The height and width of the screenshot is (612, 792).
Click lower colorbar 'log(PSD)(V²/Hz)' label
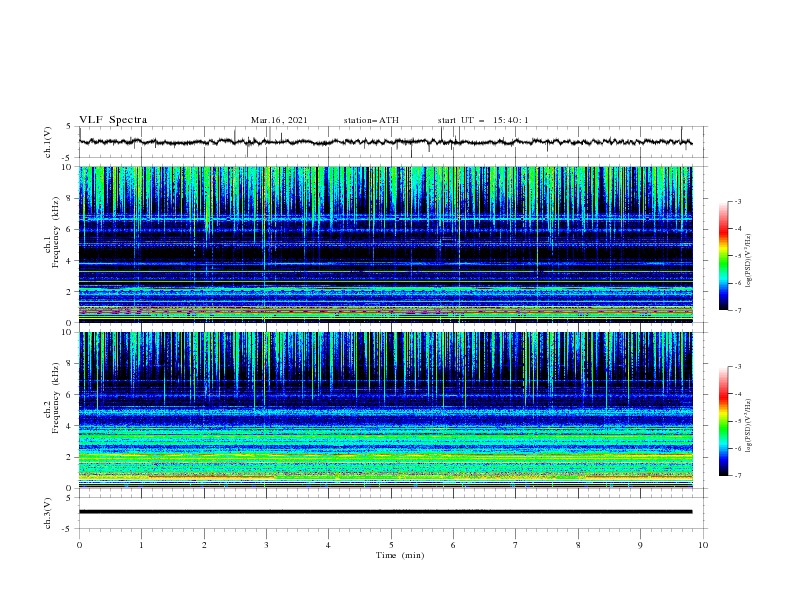[749, 426]
